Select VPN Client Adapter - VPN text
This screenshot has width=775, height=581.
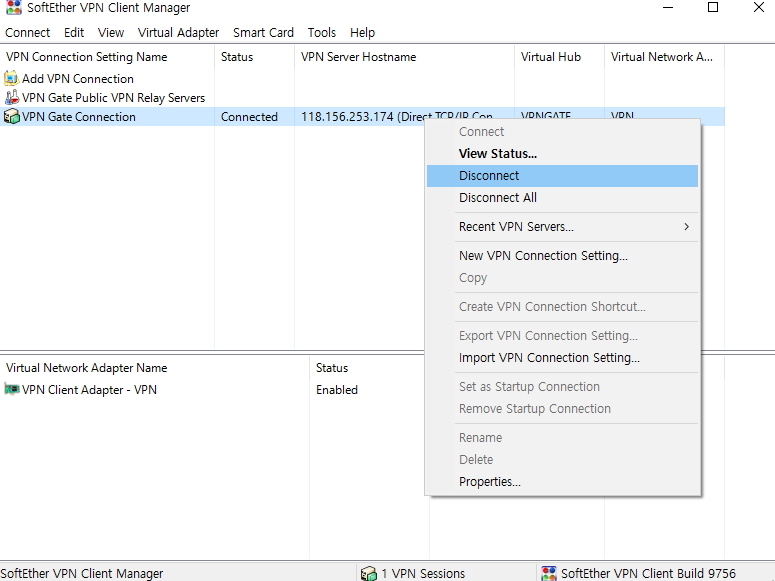coord(89,390)
